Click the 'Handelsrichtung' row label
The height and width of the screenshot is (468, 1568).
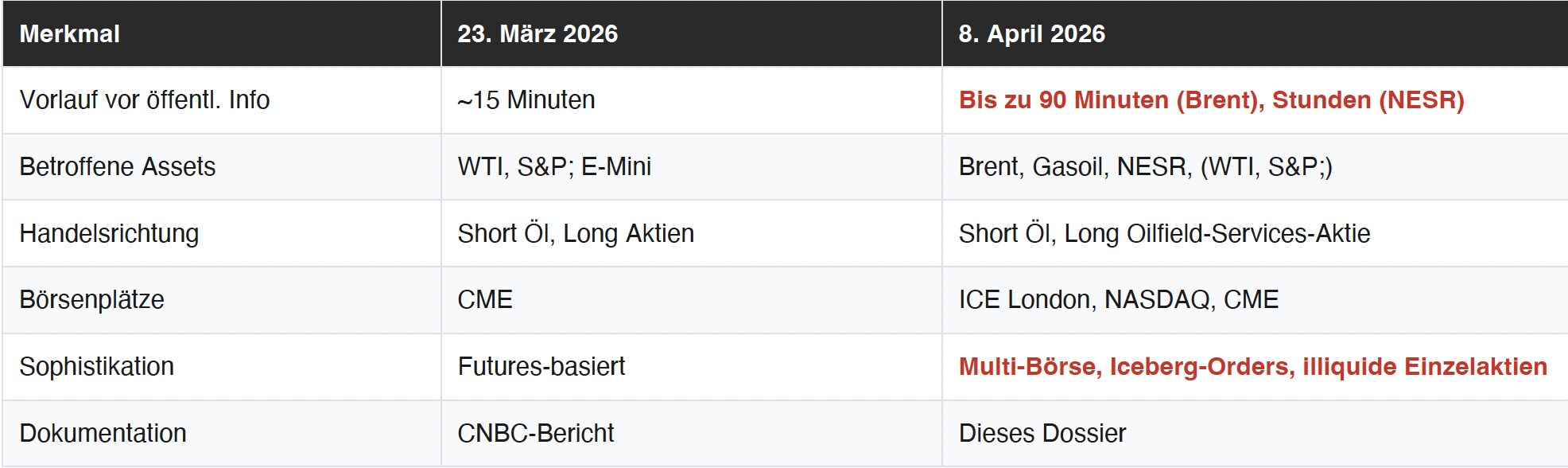tap(109, 234)
